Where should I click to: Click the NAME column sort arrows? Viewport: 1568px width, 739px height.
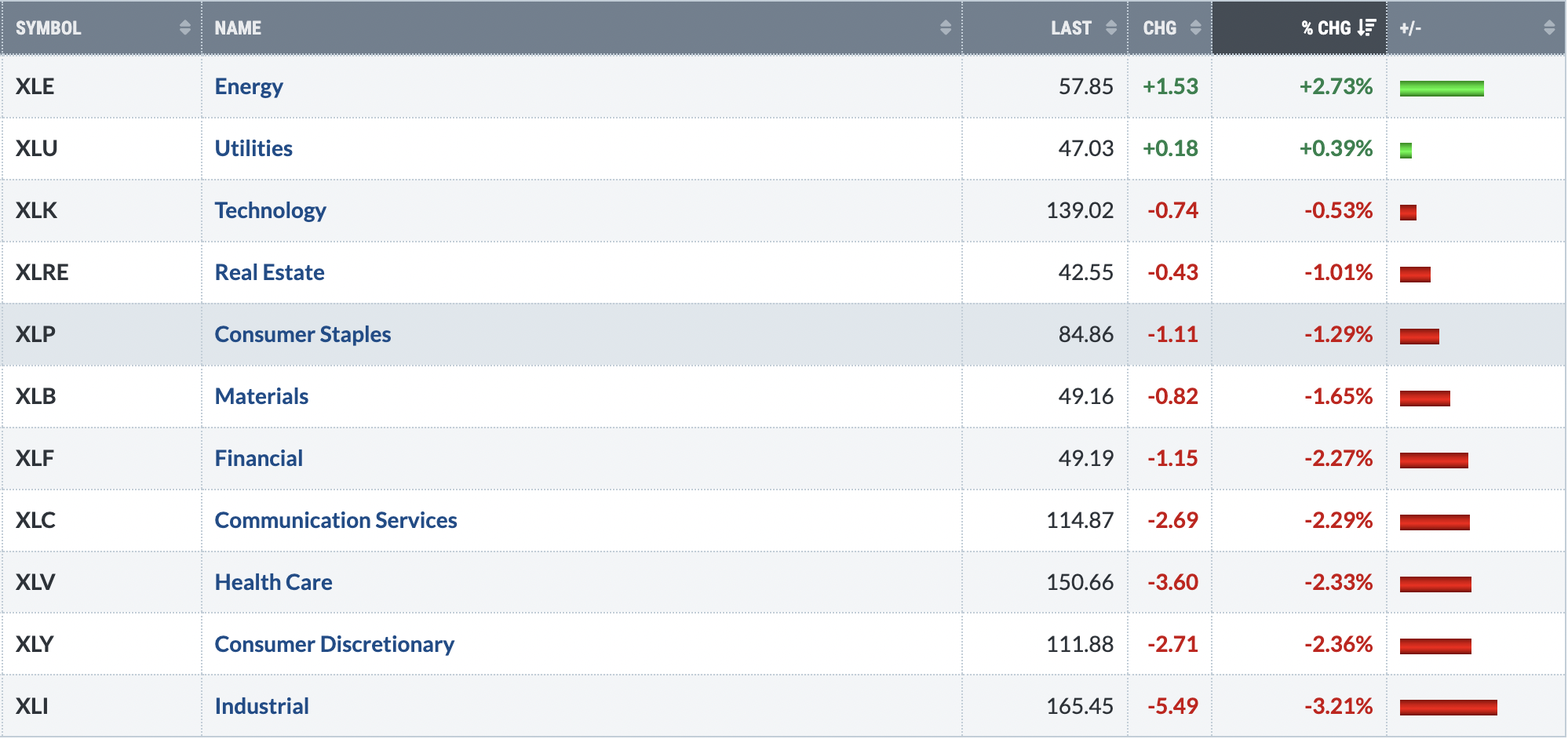tap(945, 28)
